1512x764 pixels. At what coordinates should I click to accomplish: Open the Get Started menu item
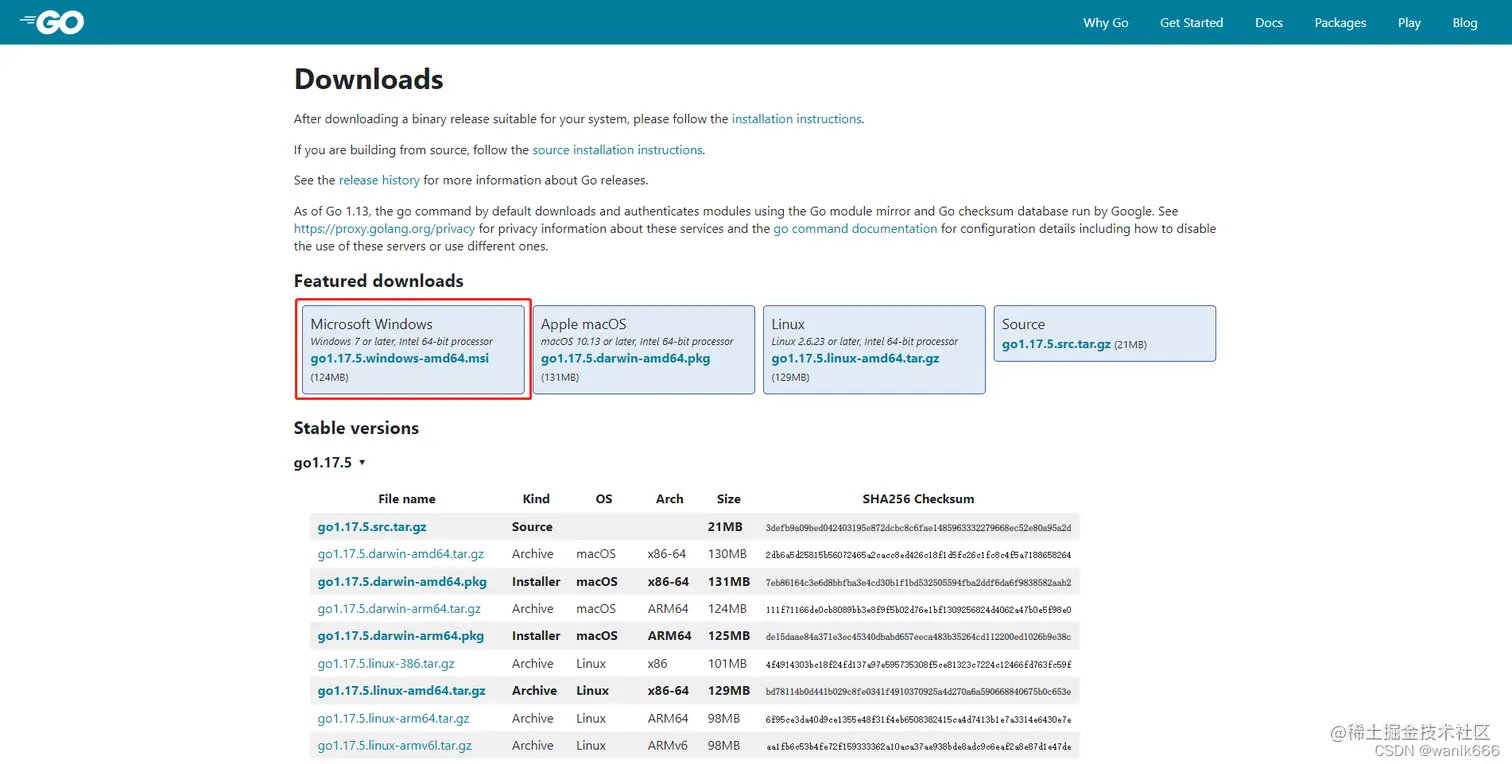click(x=1191, y=23)
